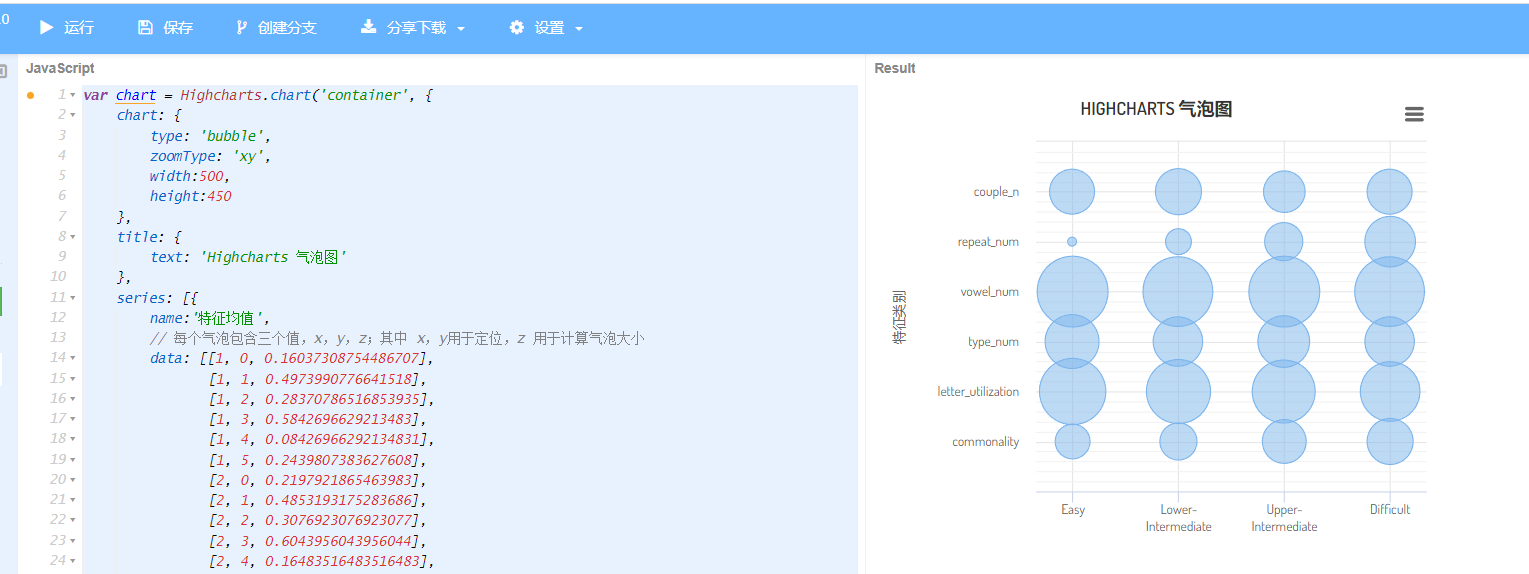Click the branch icon next to 创建分支
1529x574 pixels.
(x=241, y=28)
